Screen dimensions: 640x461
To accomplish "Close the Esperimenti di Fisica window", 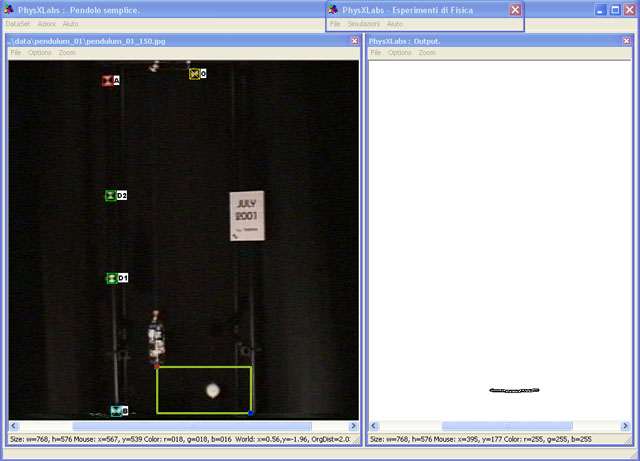I will tap(515, 10).
